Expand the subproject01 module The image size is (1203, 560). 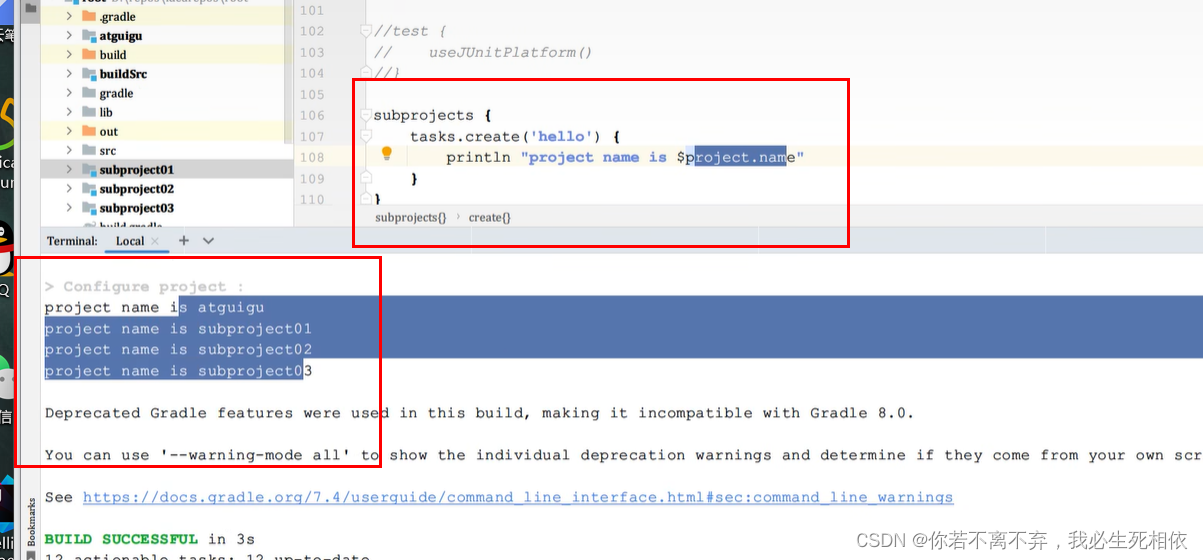(69, 169)
